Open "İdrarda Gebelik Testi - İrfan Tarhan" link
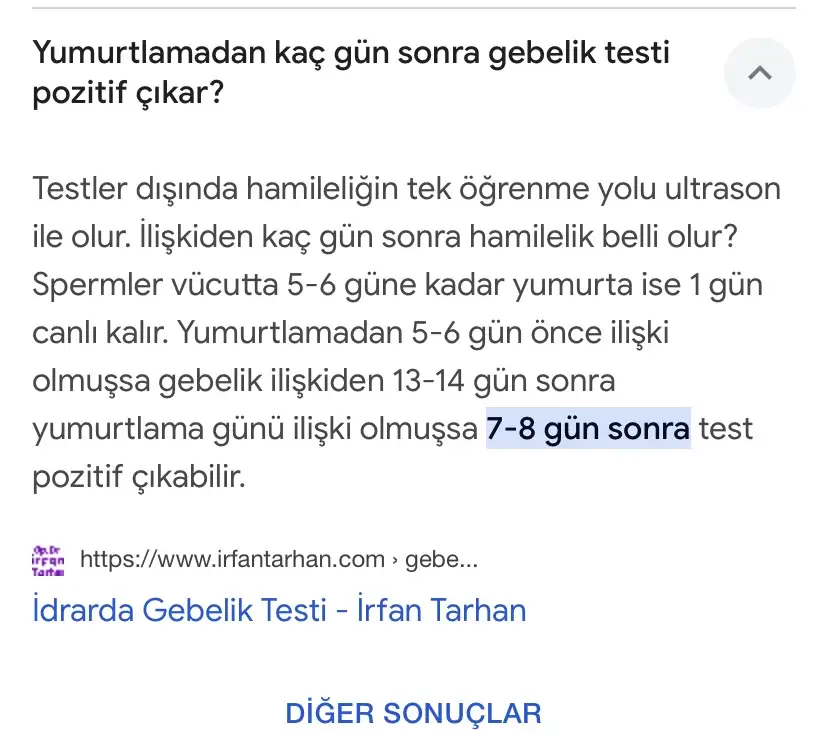The image size is (828, 755). pos(279,610)
